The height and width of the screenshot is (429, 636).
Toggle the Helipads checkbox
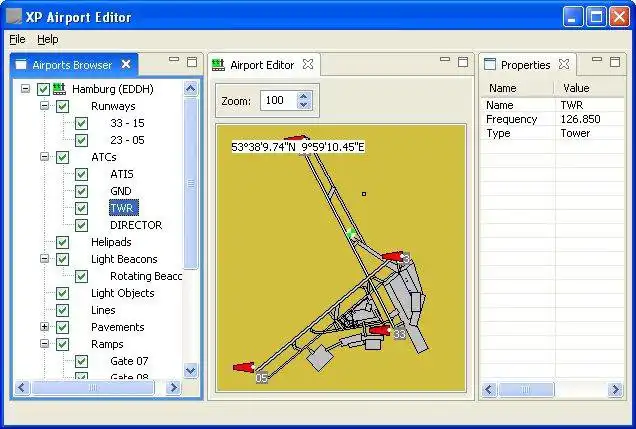pos(62,242)
